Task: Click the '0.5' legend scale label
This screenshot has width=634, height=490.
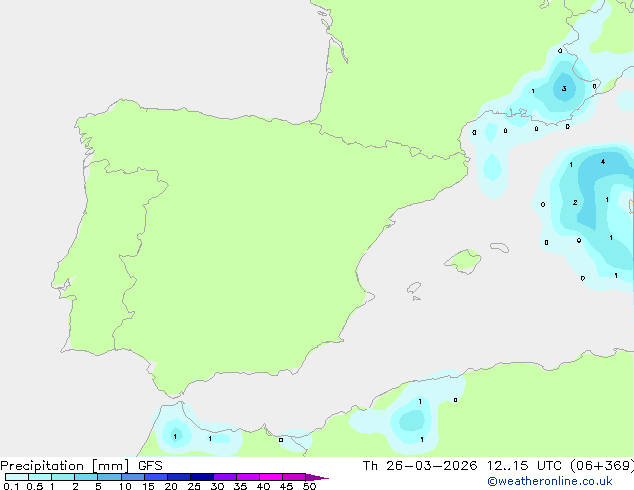Action: [x=35, y=486]
